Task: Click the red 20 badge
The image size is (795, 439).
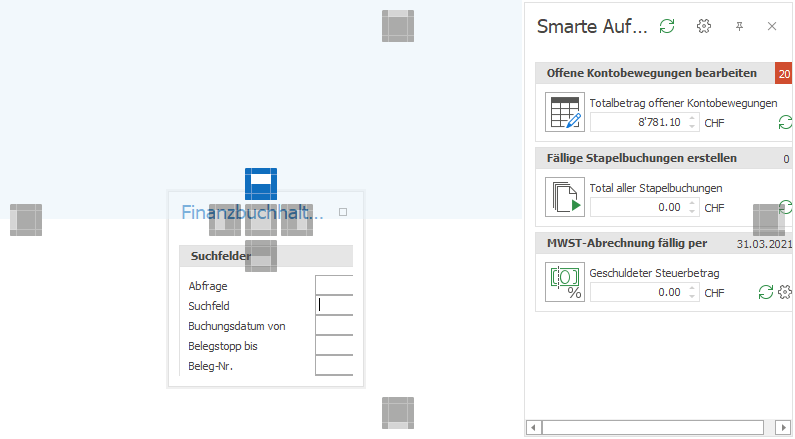Action: point(784,74)
